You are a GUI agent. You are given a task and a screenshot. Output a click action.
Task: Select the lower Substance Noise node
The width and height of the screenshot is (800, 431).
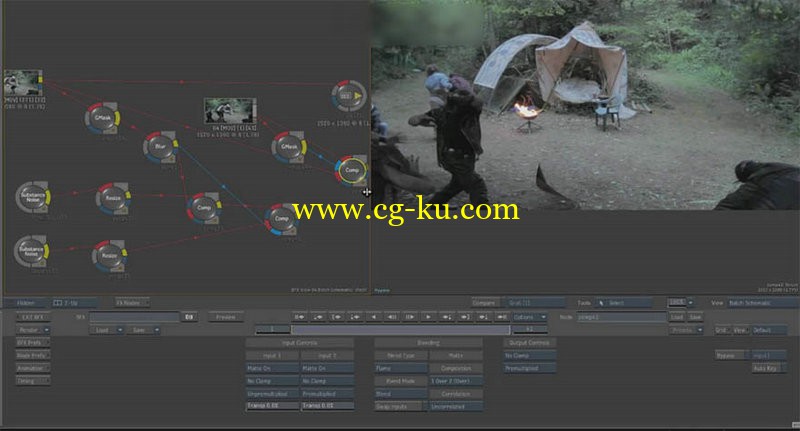[x=32, y=251]
